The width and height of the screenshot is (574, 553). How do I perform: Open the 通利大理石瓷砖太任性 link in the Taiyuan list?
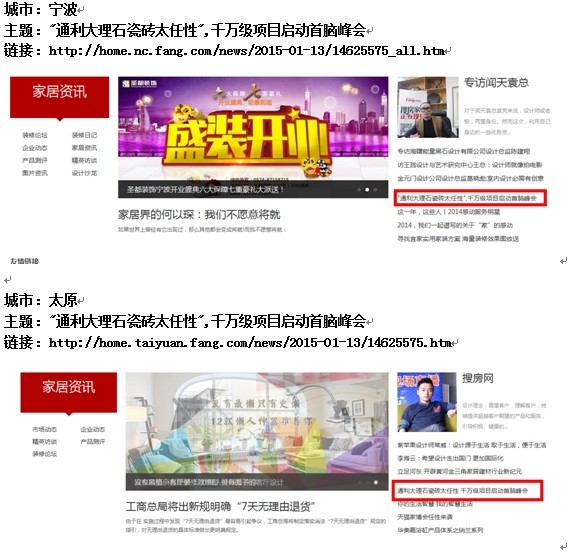[x=463, y=490]
